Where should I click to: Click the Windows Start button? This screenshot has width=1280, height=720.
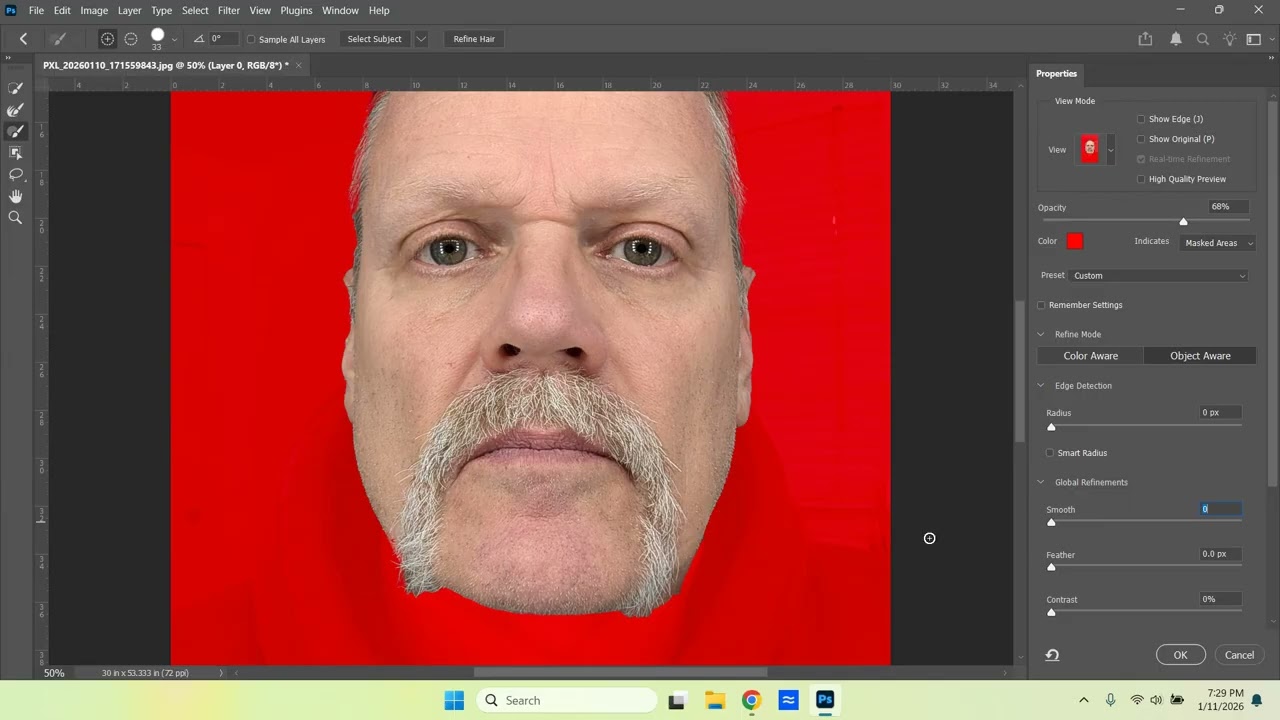point(454,700)
